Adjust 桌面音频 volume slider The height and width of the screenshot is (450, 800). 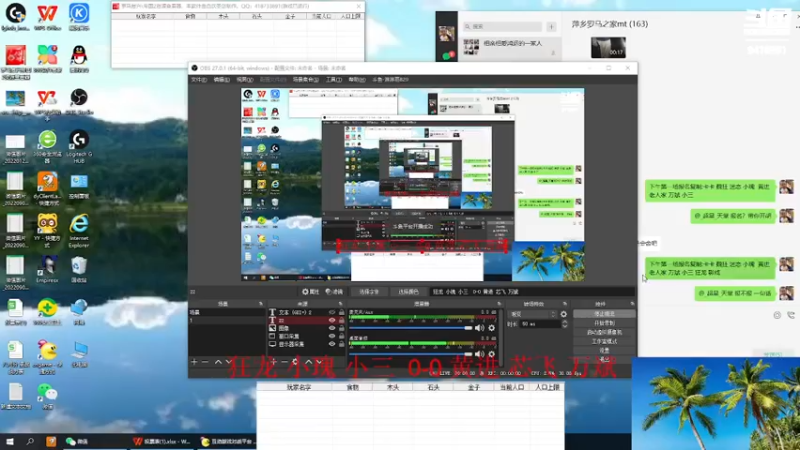click(410, 354)
